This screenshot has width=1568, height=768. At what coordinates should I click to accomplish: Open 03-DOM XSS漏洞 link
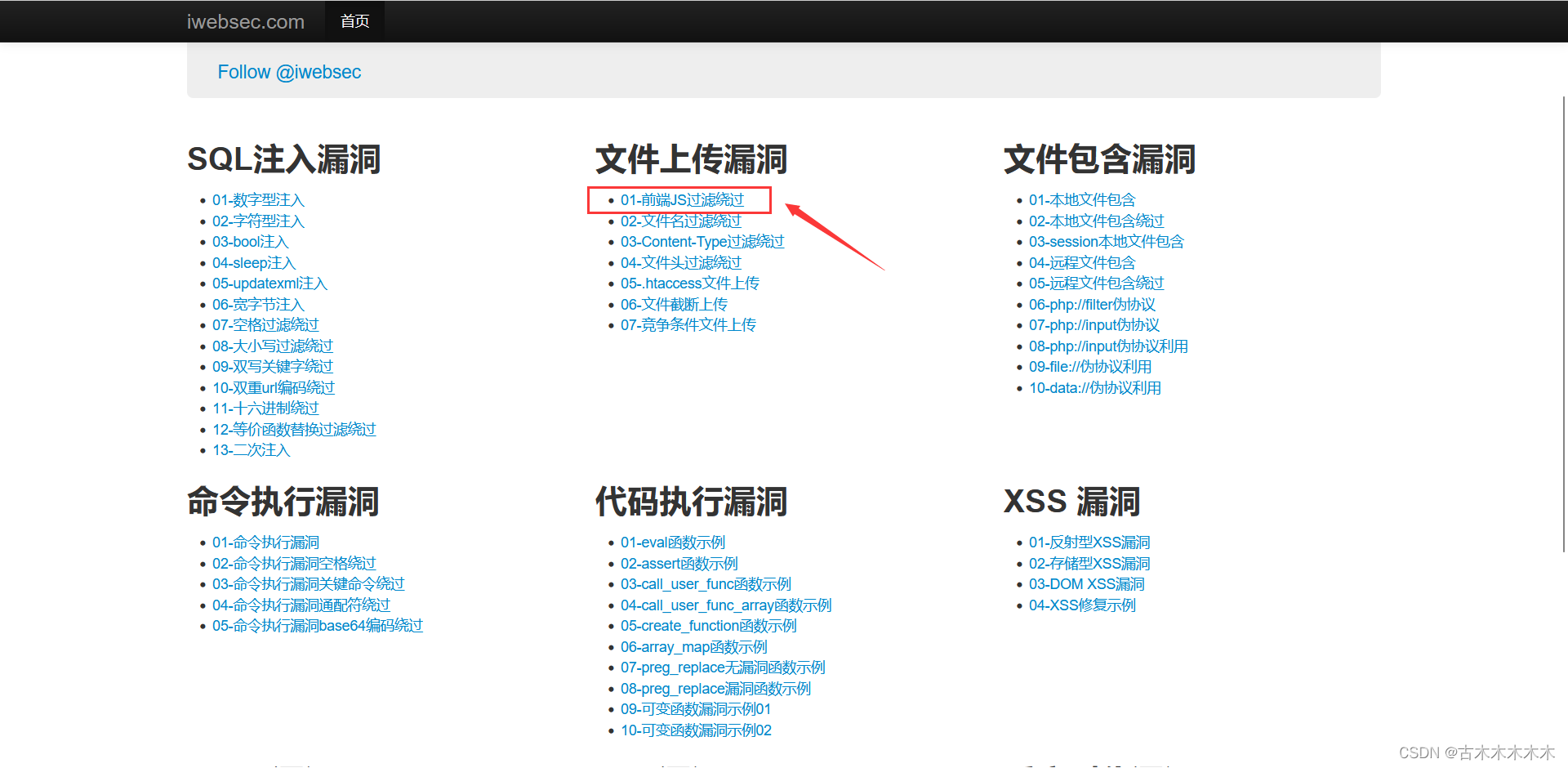(x=1086, y=583)
